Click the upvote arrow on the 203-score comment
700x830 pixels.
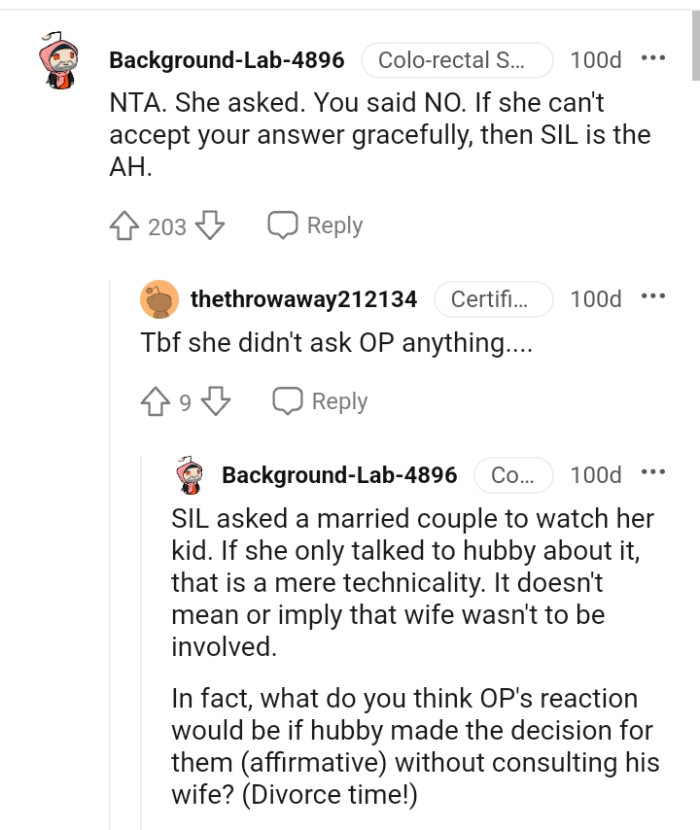pos(124,225)
